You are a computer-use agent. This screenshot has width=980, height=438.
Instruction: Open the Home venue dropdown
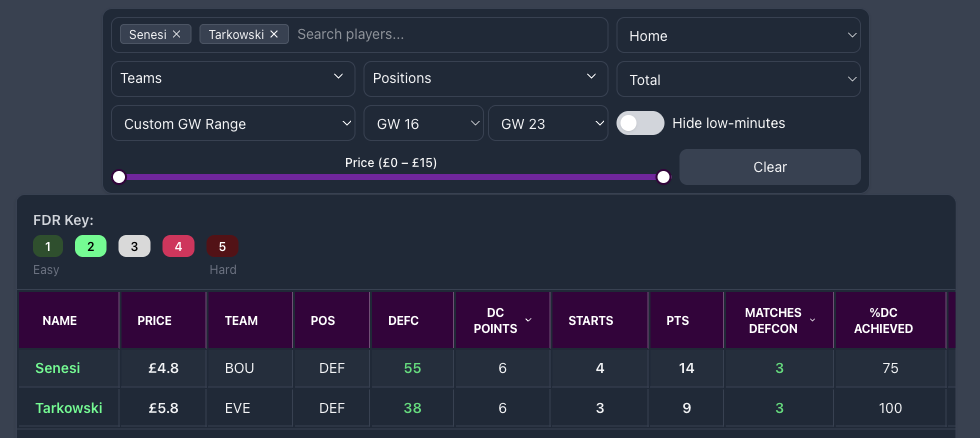738,36
